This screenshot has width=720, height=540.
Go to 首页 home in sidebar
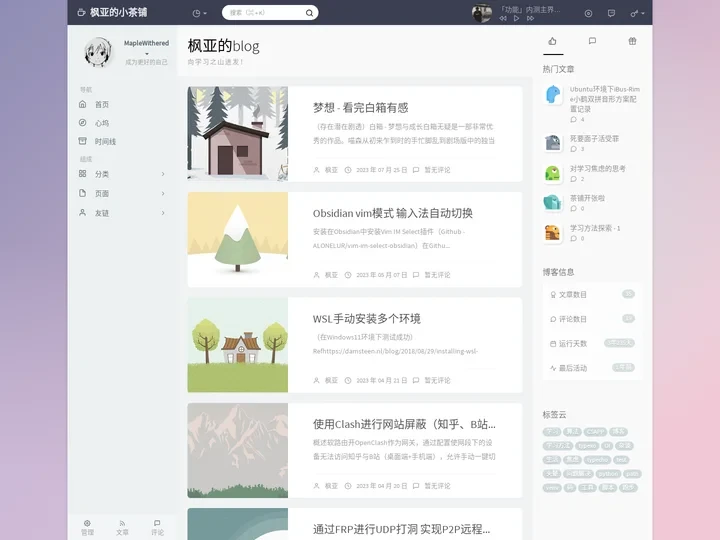(102, 105)
